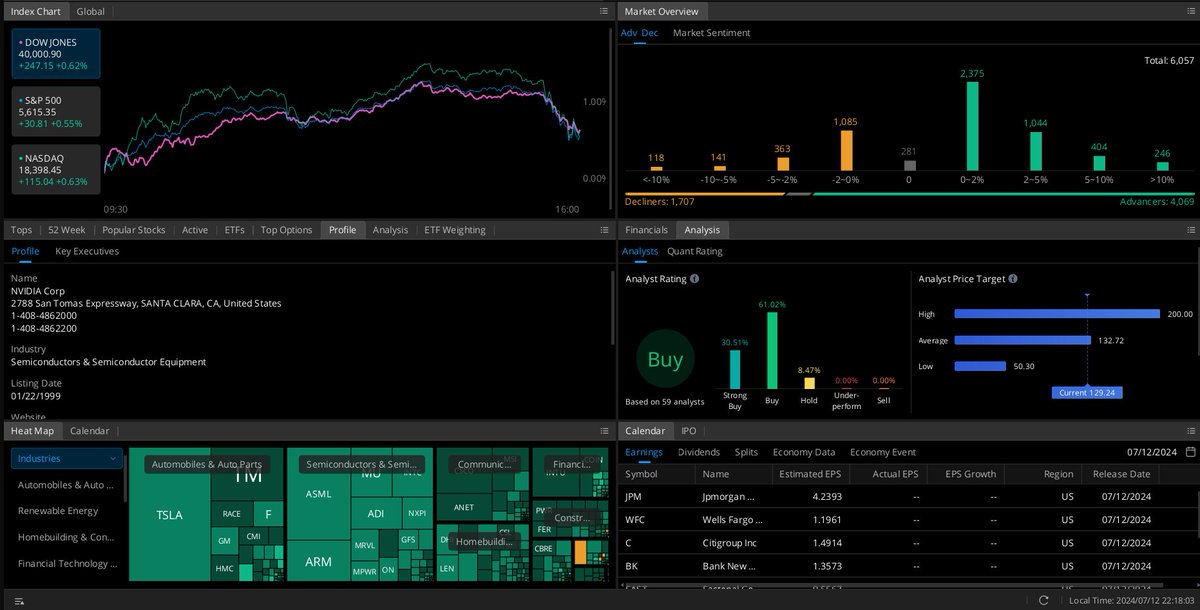Click the ASML heat map tile
This screenshot has height=610, width=1200.
(318, 494)
